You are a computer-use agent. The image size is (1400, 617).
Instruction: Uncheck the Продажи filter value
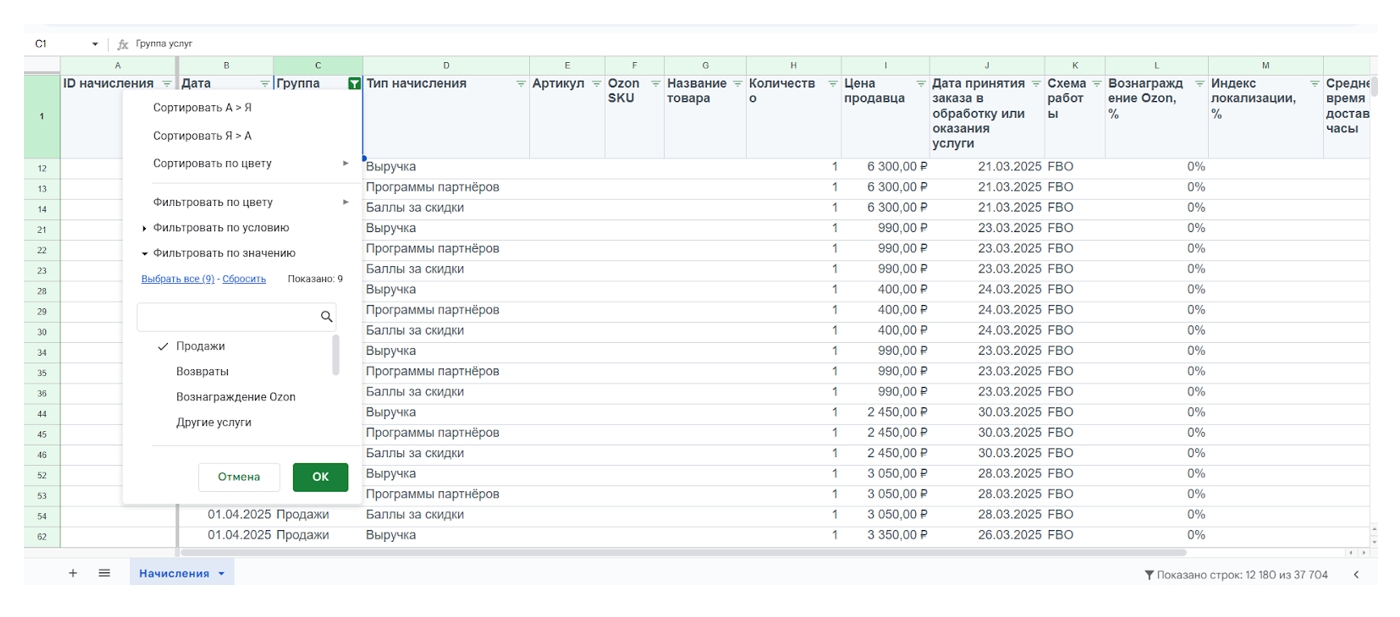(200, 346)
